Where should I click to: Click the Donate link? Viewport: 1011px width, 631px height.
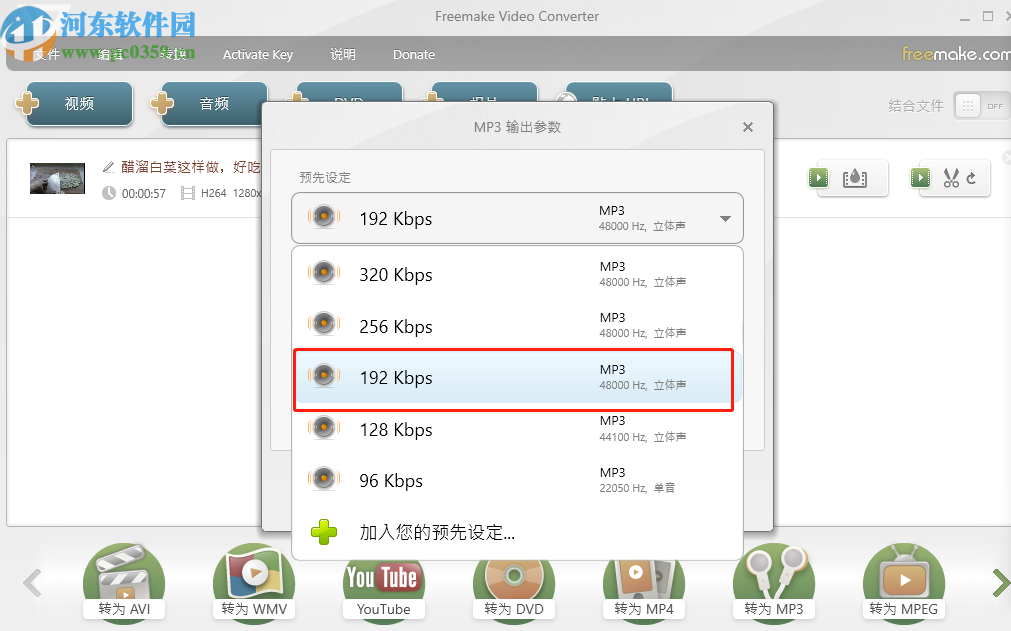point(413,55)
